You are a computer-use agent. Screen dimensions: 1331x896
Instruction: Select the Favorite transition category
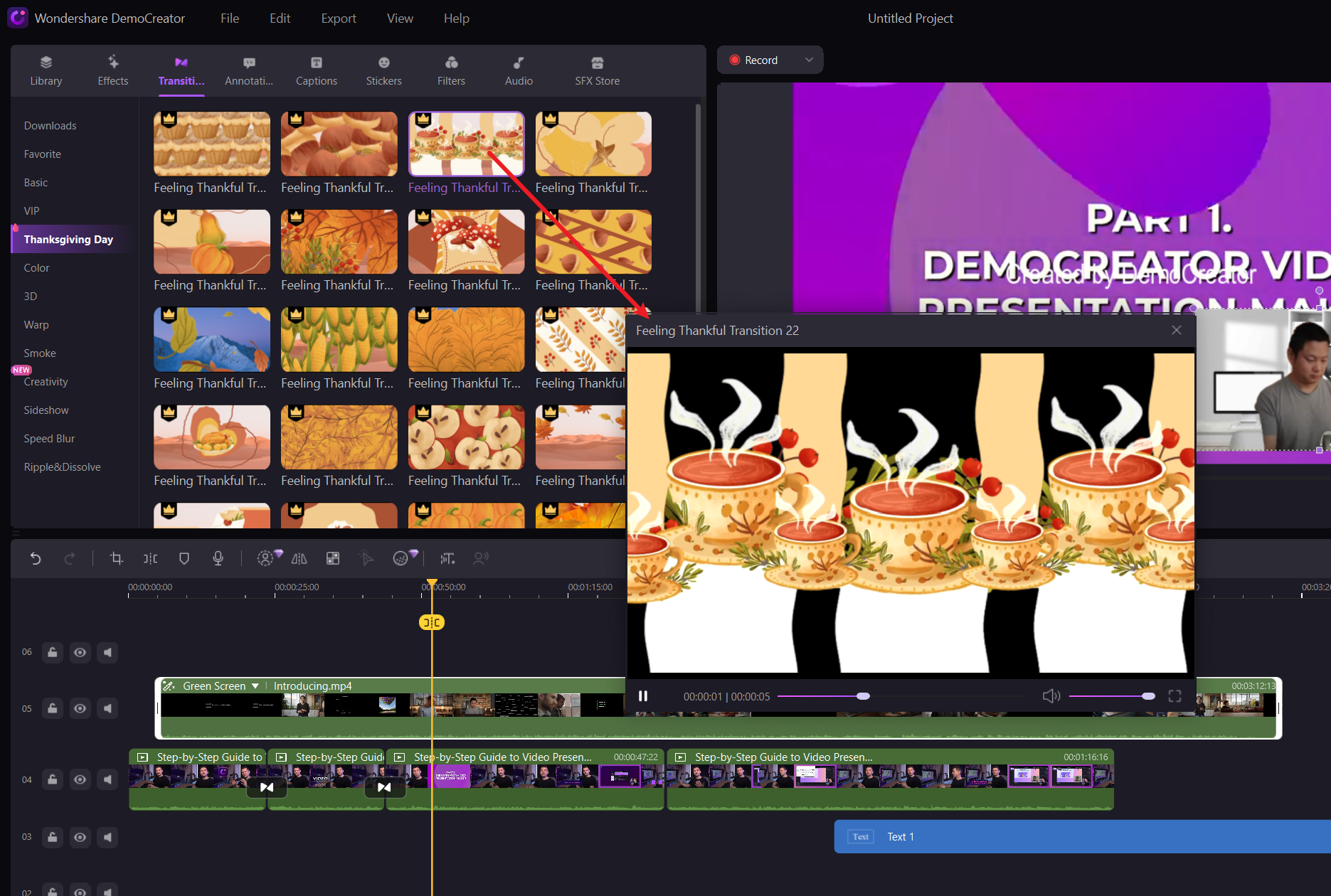pos(43,154)
